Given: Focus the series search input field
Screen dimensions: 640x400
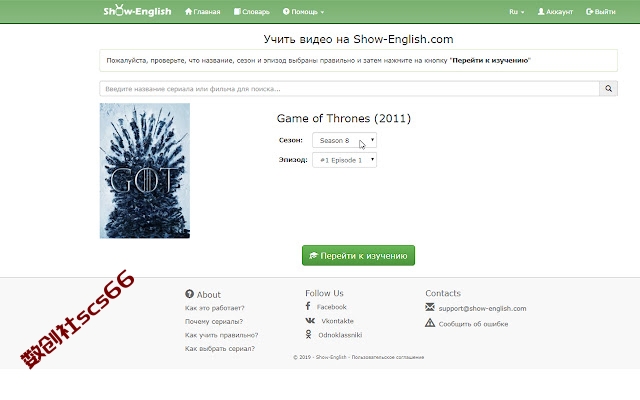Looking at the screenshot, I should tap(349, 89).
